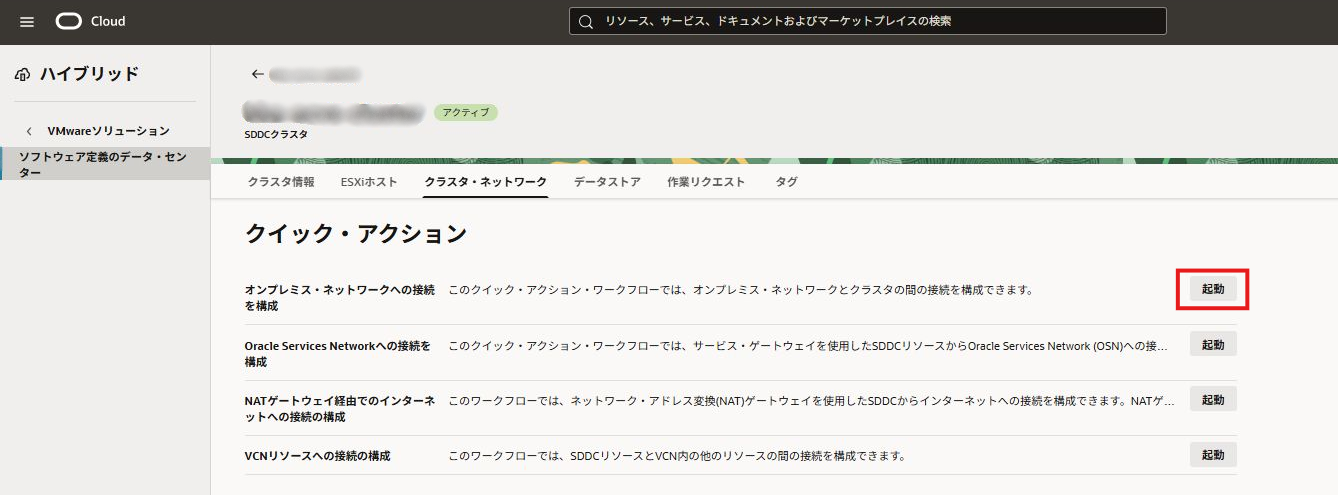Switch to the タグ tab
The width and height of the screenshot is (1338, 495).
[786, 182]
